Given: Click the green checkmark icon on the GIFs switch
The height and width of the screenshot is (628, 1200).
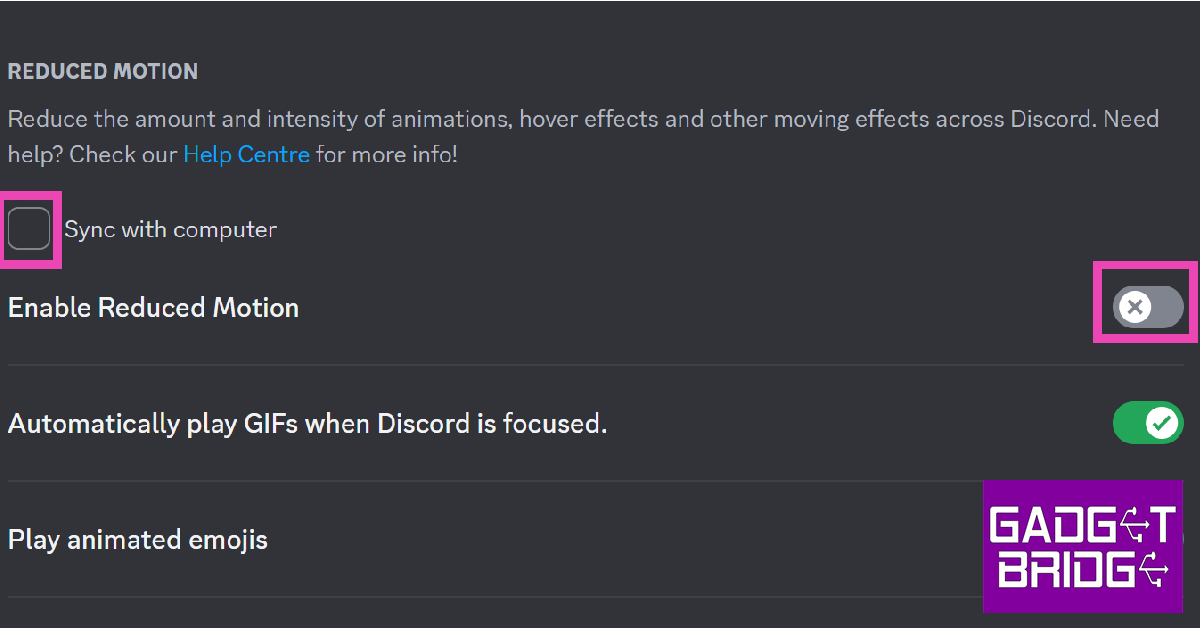Looking at the screenshot, I should [1162, 423].
